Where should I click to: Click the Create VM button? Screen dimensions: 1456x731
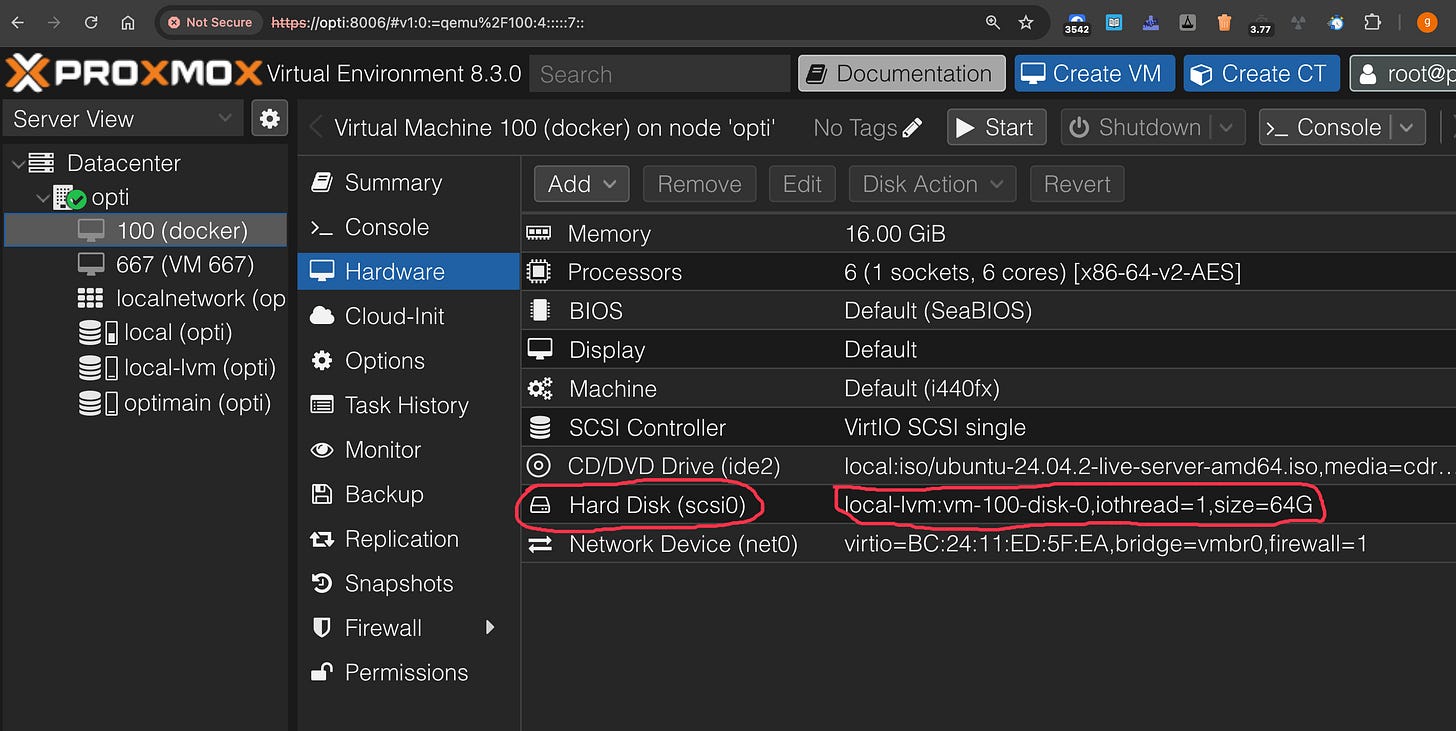pos(1094,74)
